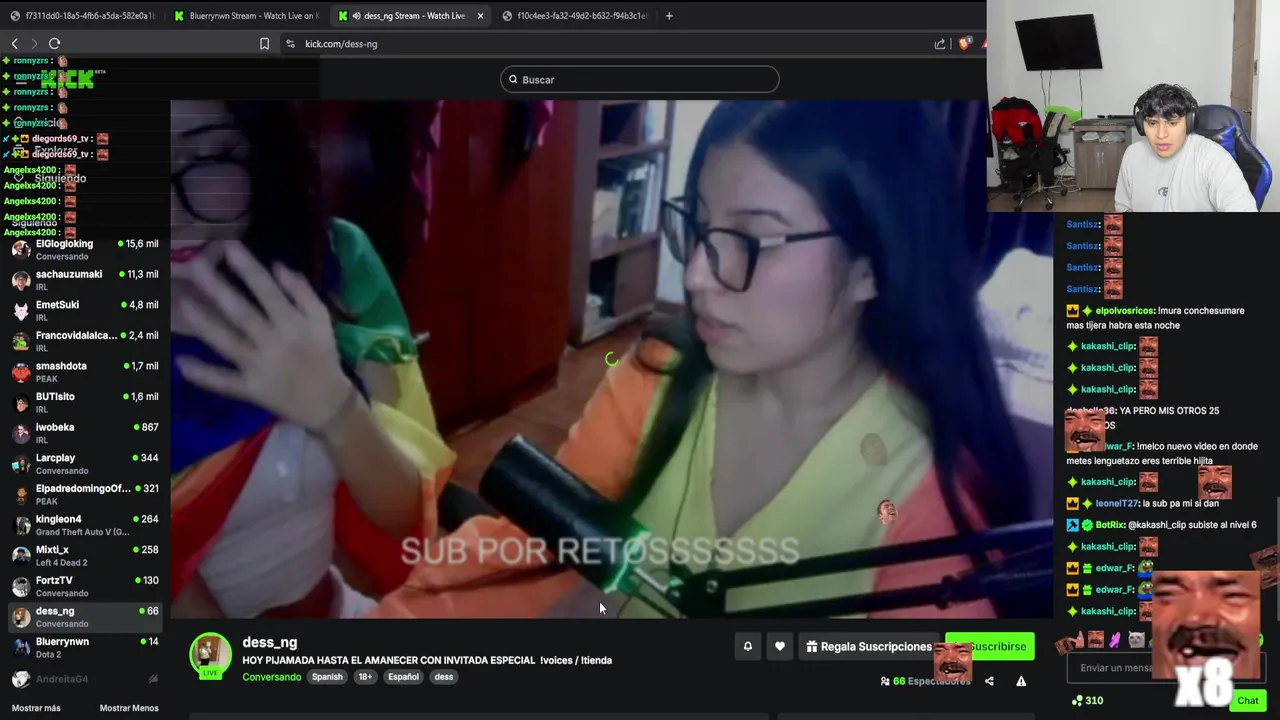Open FortzTV channel in sidebar
The image size is (1280, 720).
pos(85,586)
